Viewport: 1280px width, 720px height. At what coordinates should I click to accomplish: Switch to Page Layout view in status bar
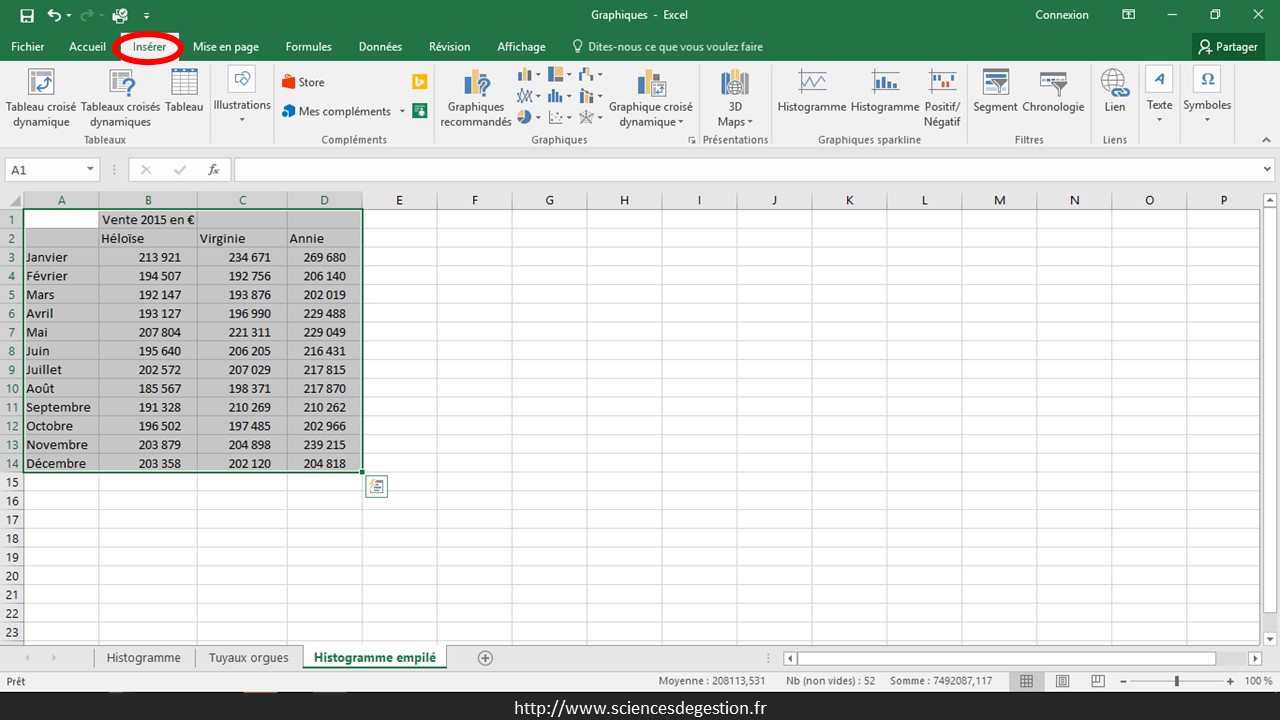1062,681
